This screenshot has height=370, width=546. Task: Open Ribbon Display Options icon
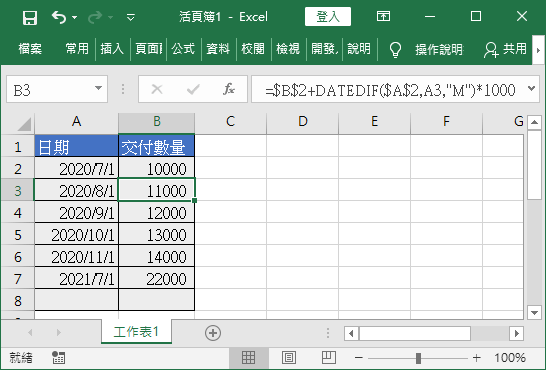[x=383, y=16]
